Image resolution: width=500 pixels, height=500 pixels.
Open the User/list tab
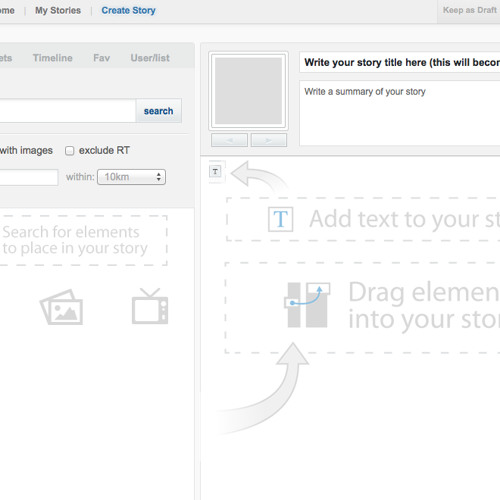pyautogui.click(x=150, y=58)
